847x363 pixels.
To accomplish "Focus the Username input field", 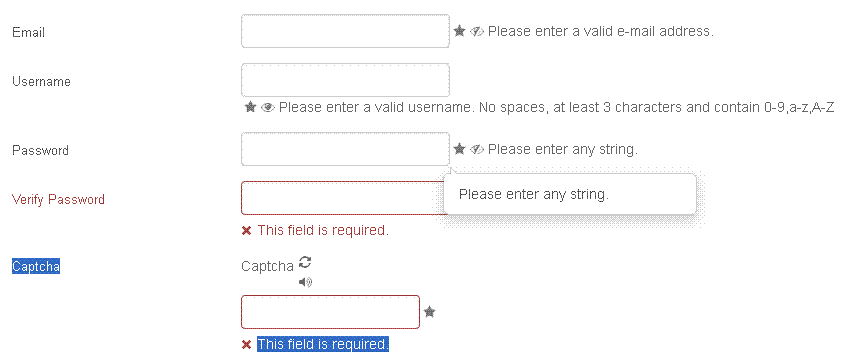I will (x=345, y=80).
